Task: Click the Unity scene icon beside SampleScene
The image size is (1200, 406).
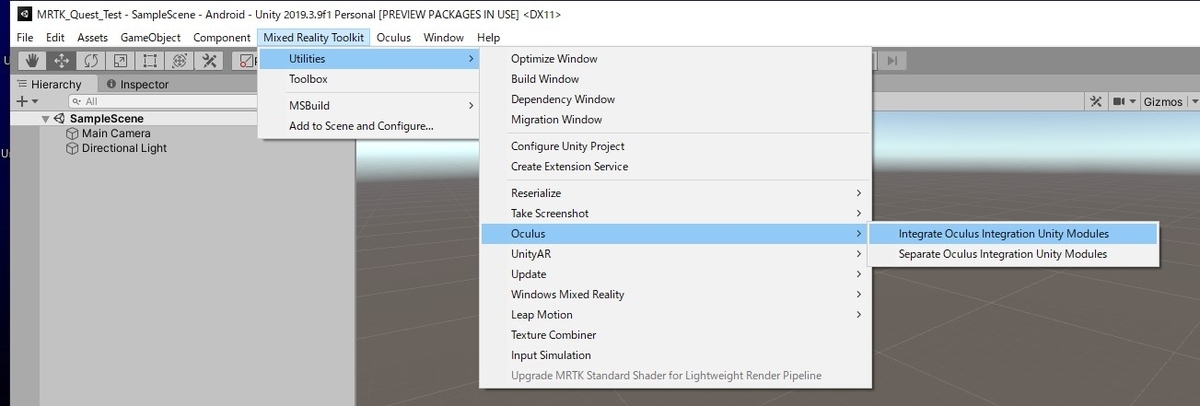Action: [60, 118]
